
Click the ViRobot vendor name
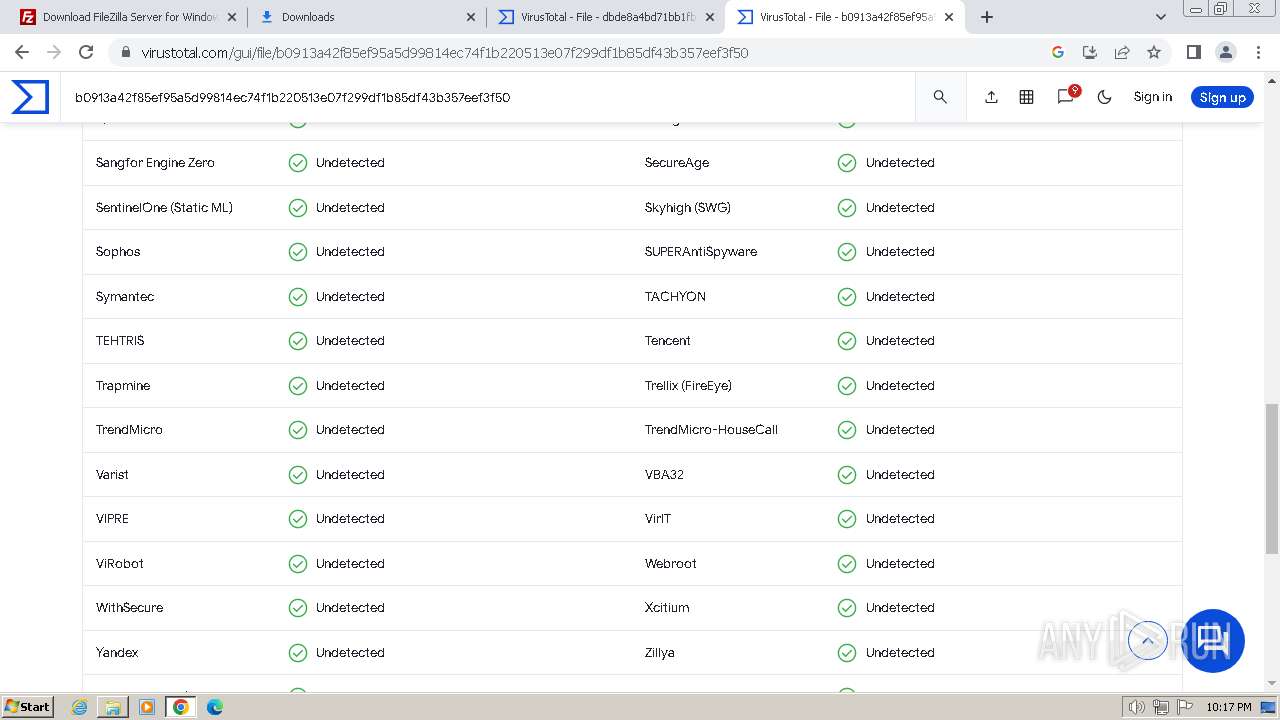(120, 564)
